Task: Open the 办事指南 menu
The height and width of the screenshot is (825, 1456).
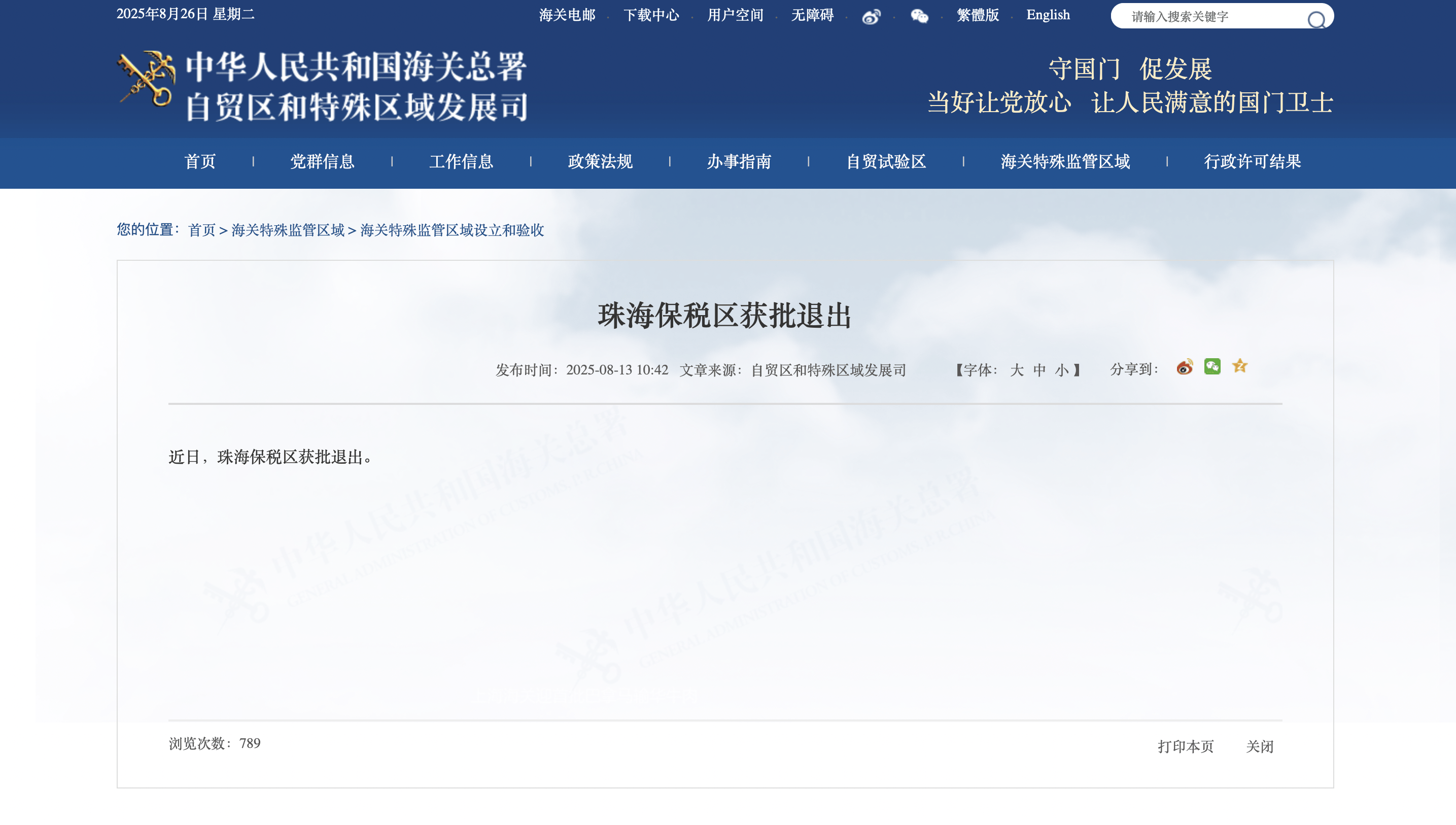Action: [739, 162]
